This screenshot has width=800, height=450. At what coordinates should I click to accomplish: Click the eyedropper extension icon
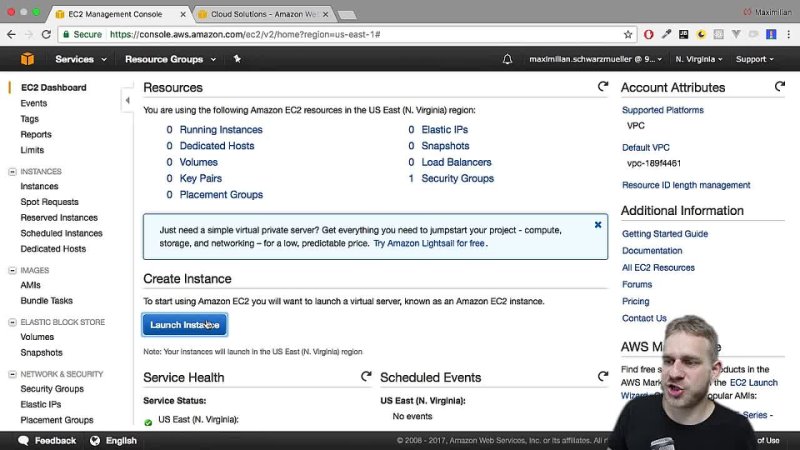[x=666, y=34]
